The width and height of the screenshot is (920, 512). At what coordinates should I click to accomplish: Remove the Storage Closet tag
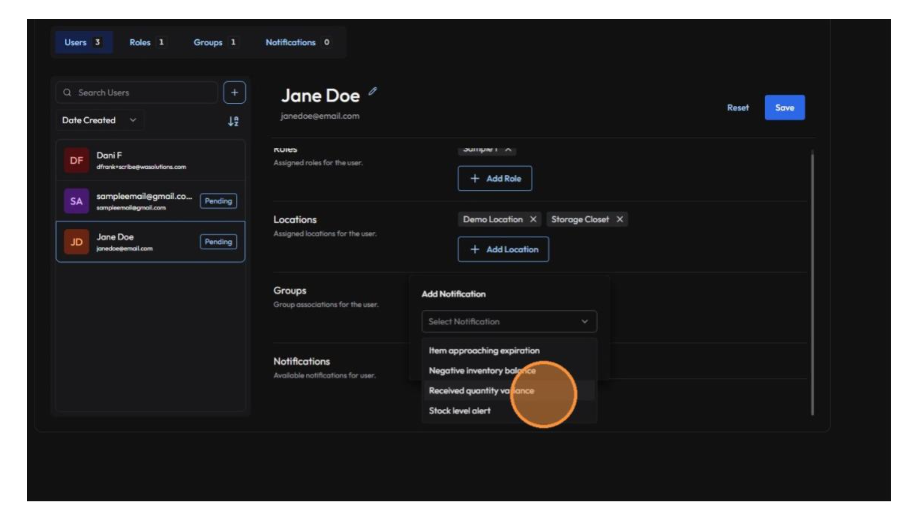(620, 219)
